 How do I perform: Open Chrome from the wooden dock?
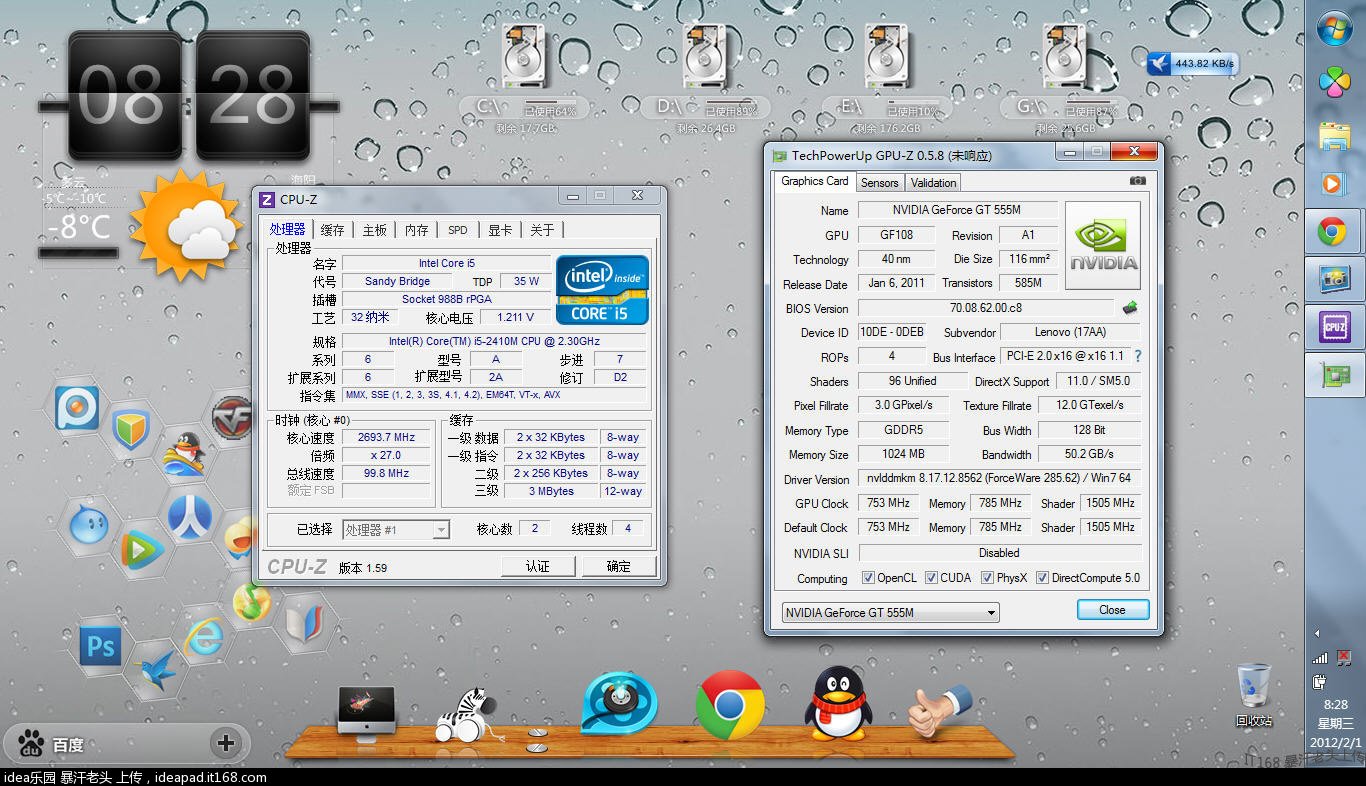pyautogui.click(x=730, y=704)
